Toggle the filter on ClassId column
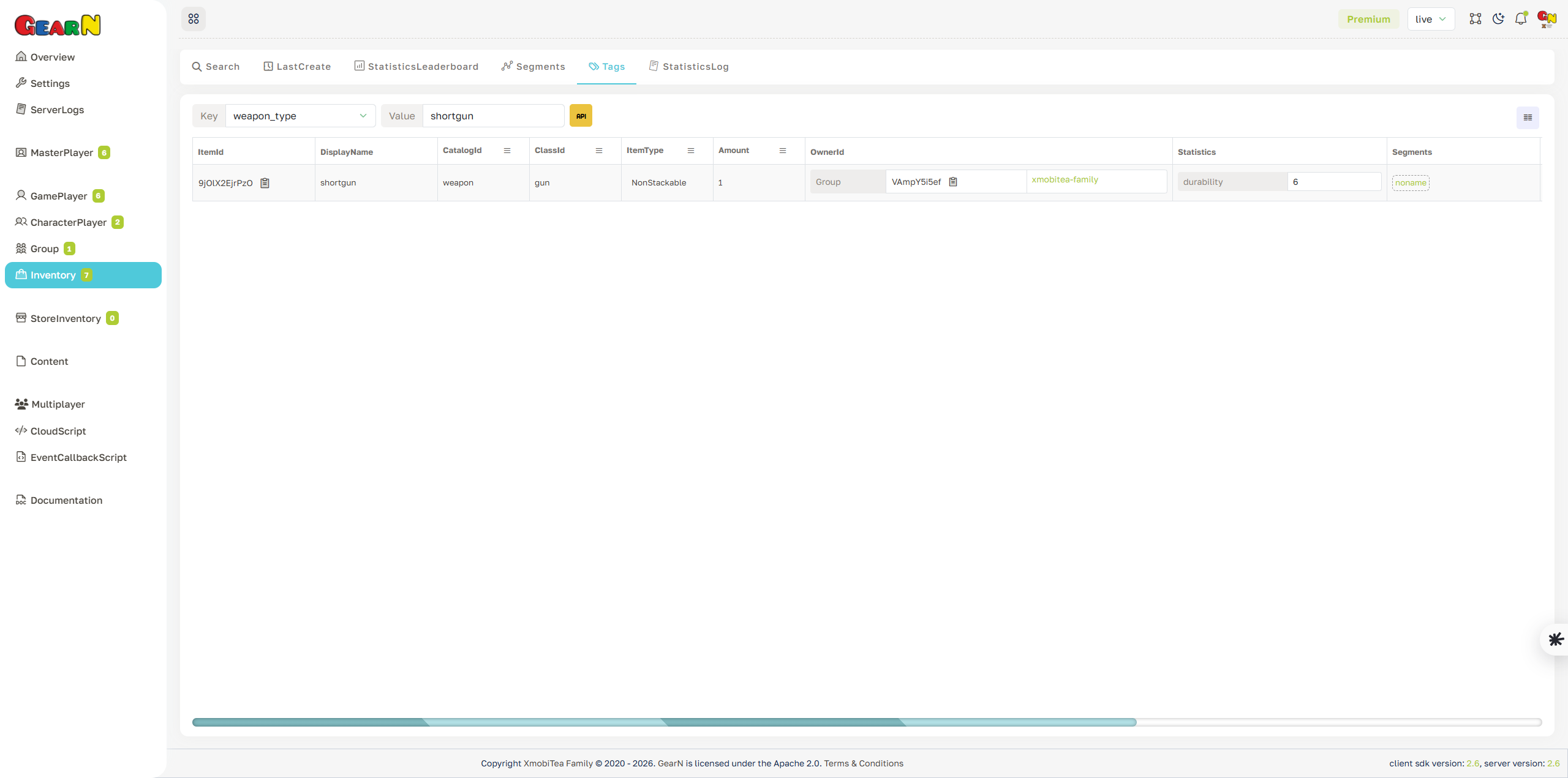1568x778 pixels. (x=599, y=150)
